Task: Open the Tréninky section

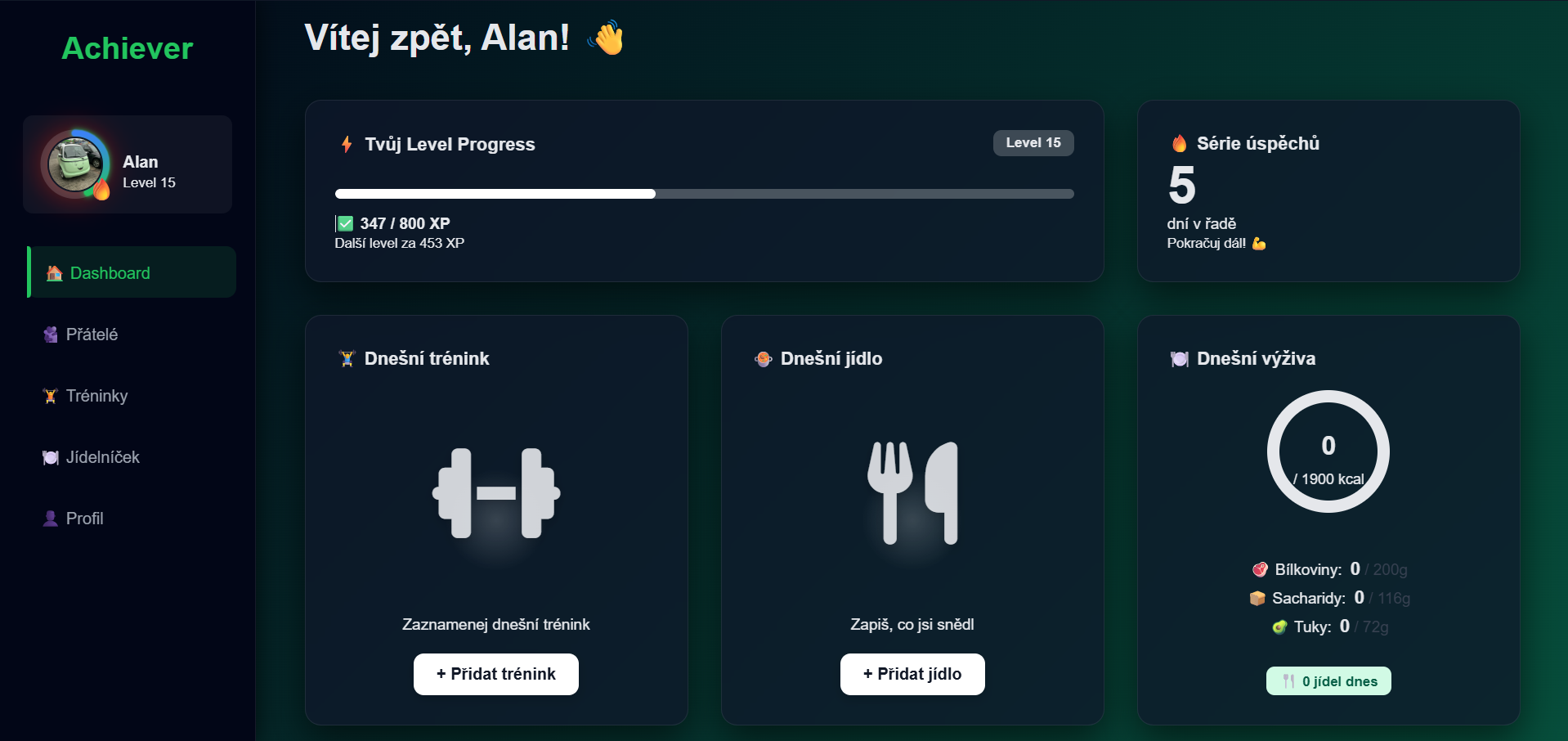Action: 96,396
